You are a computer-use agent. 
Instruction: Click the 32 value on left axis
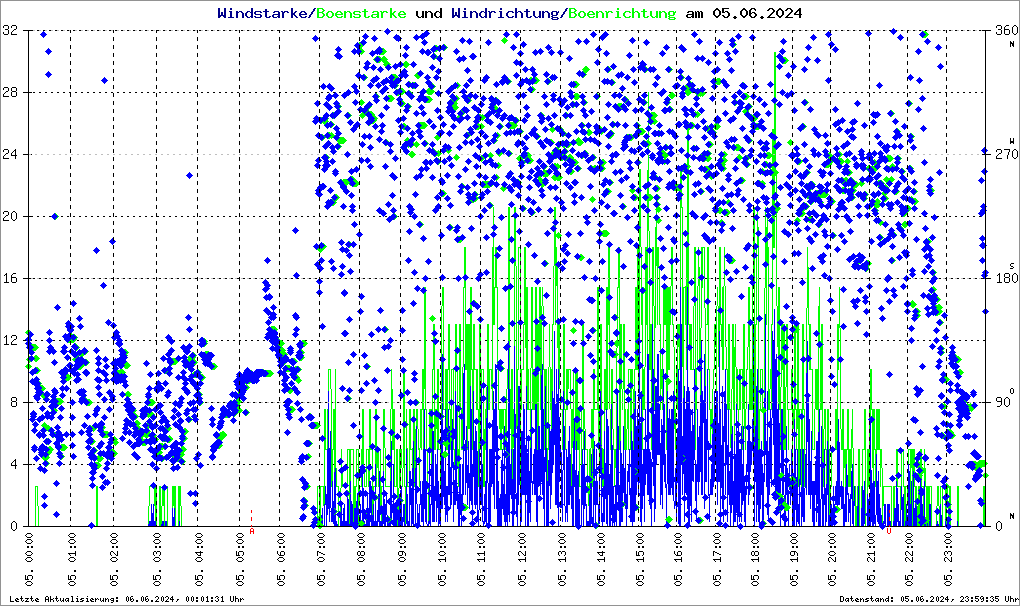pyautogui.click(x=10, y=31)
